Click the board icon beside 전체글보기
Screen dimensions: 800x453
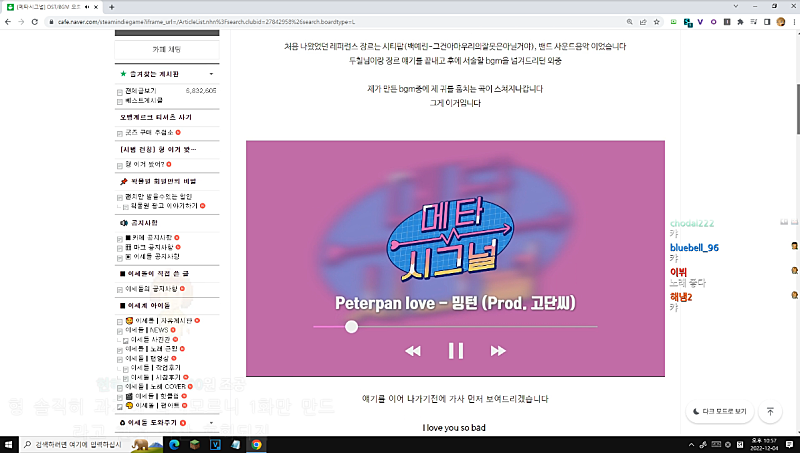tap(120, 92)
